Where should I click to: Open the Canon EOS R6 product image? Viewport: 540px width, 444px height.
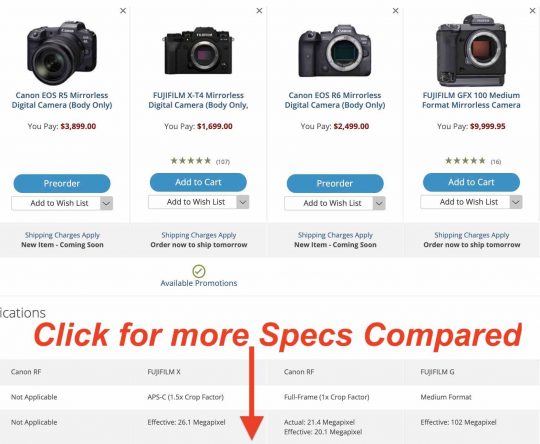[x=335, y=51]
